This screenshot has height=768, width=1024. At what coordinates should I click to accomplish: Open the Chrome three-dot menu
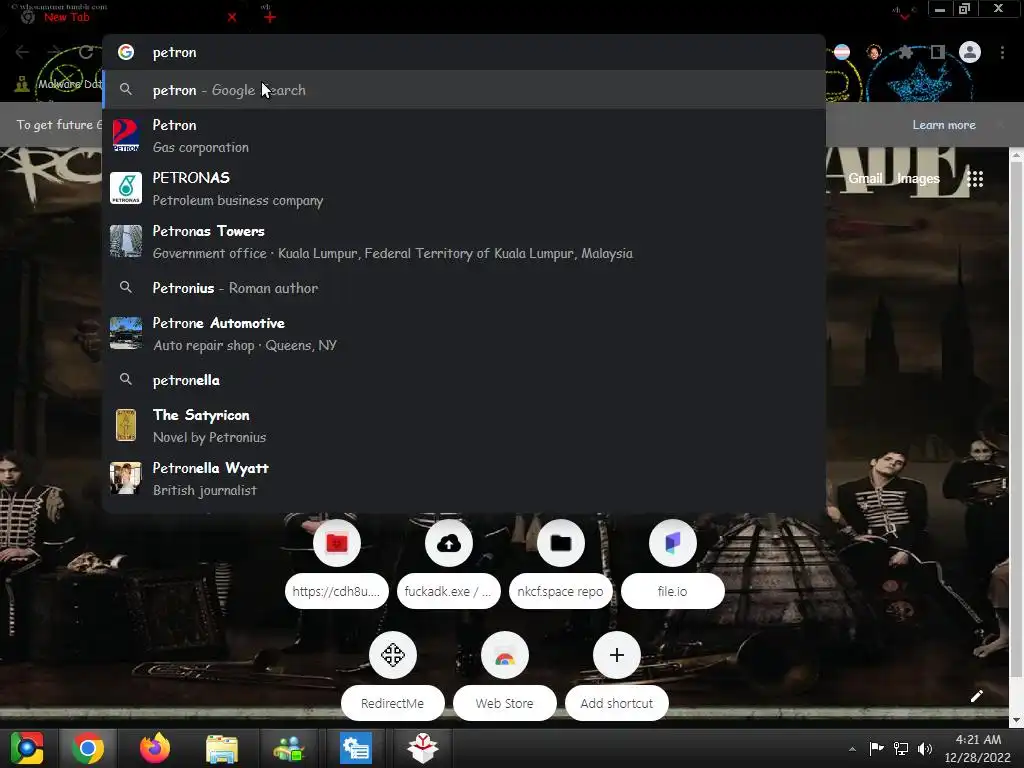tap(1002, 52)
